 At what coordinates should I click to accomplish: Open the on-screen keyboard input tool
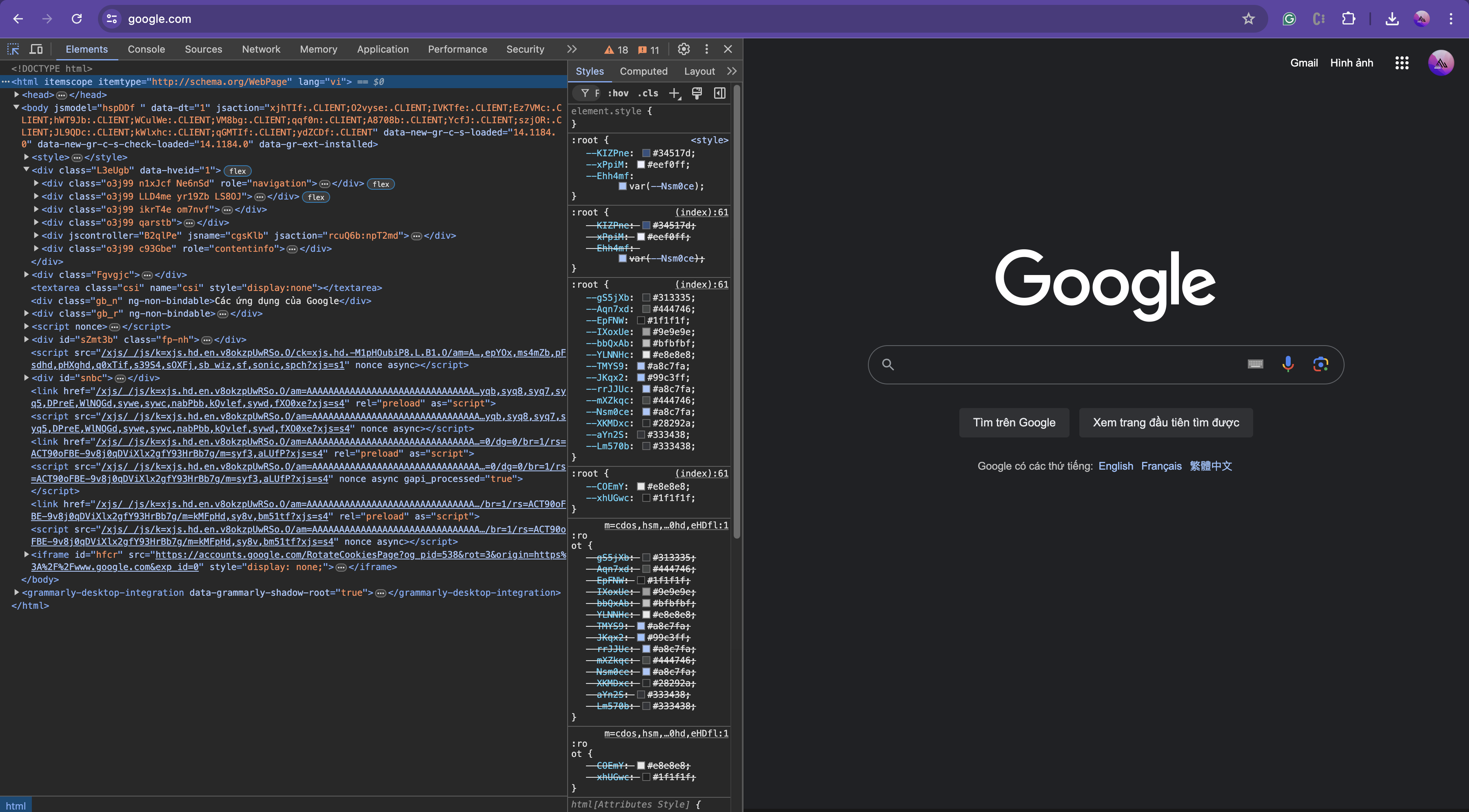[x=1255, y=364]
